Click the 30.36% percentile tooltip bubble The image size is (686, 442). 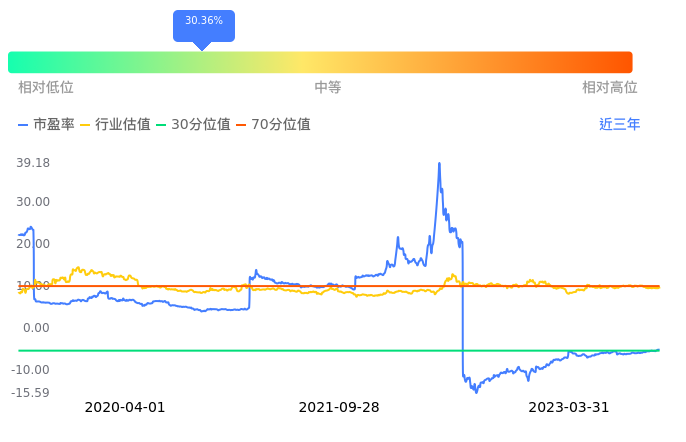coord(204,21)
